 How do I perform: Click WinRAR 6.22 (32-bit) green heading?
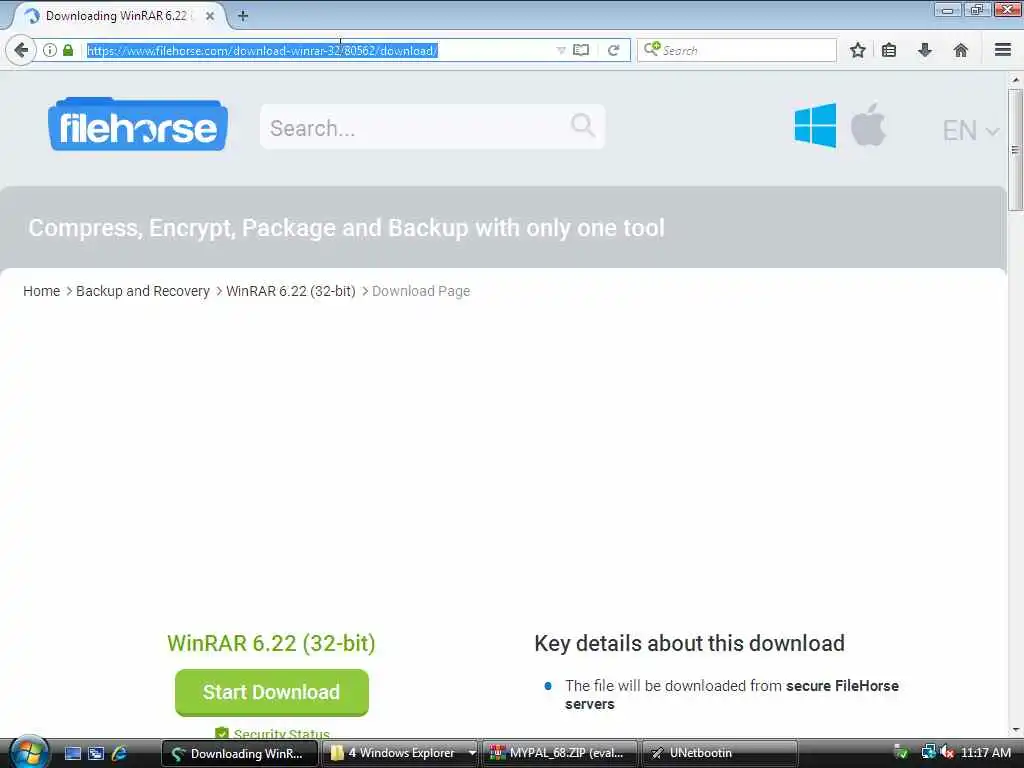(x=271, y=643)
